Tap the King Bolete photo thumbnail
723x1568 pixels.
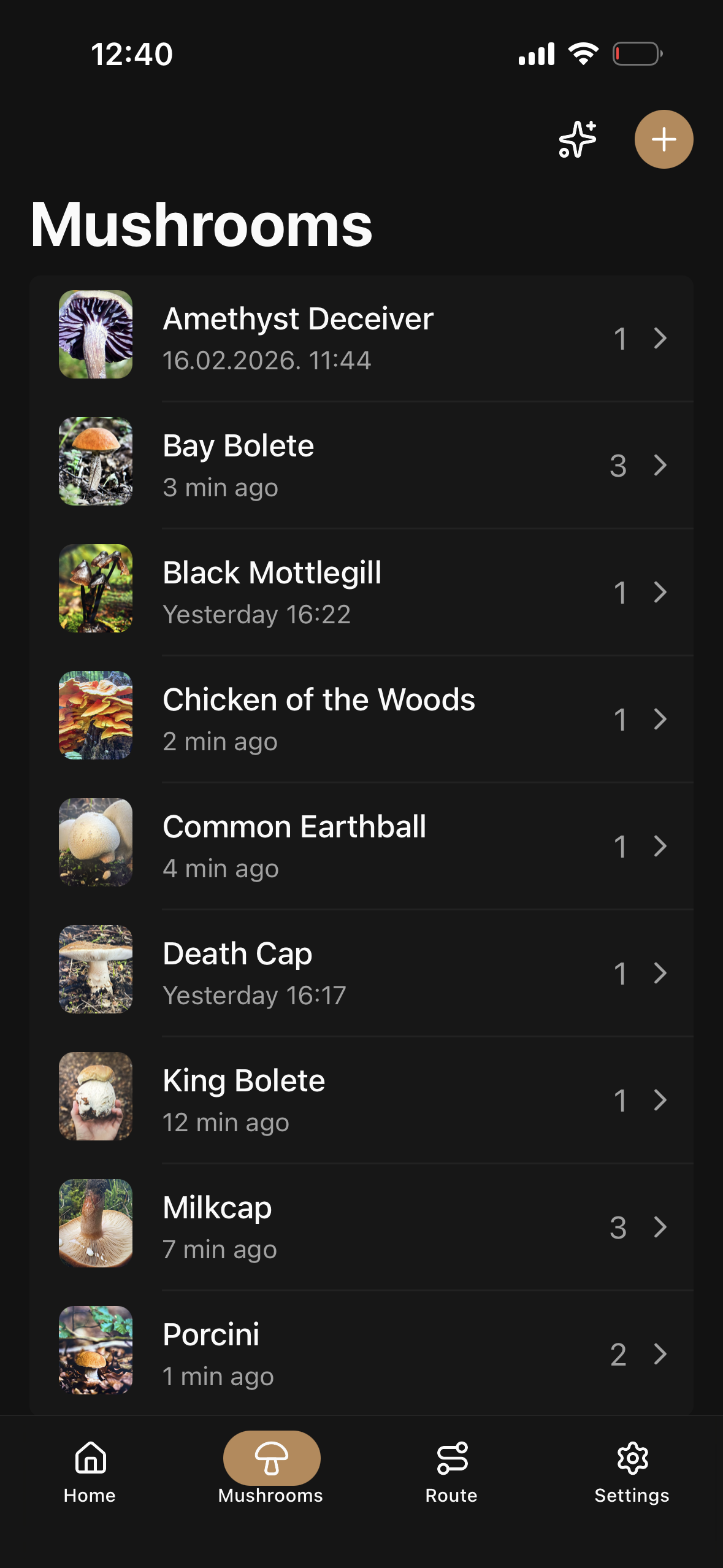click(x=96, y=1096)
